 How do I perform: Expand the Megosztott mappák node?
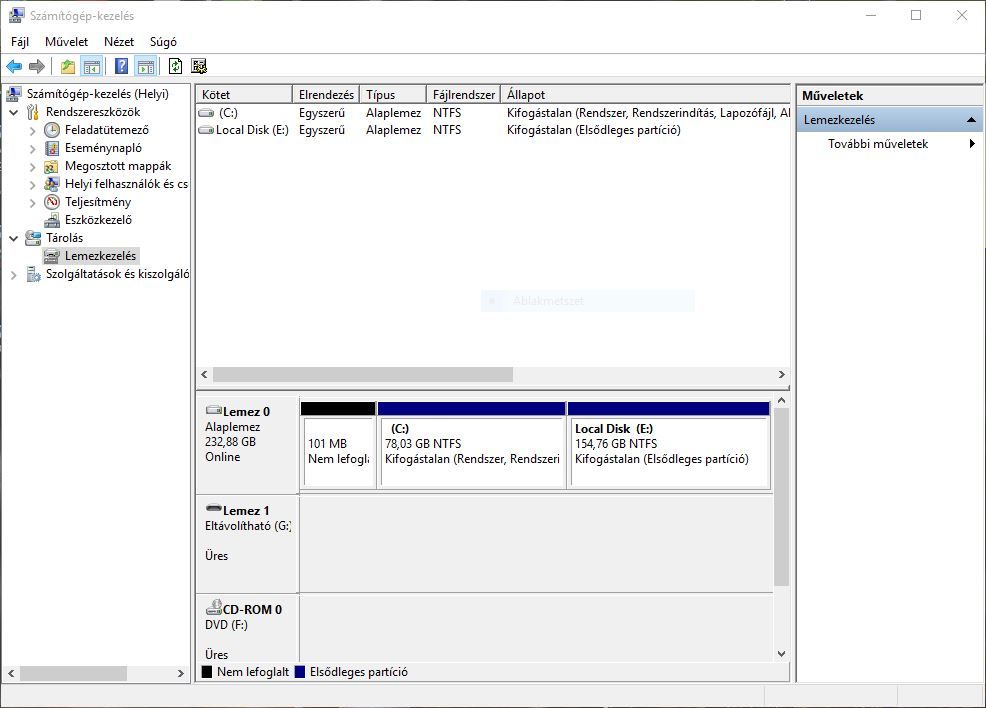(32, 167)
